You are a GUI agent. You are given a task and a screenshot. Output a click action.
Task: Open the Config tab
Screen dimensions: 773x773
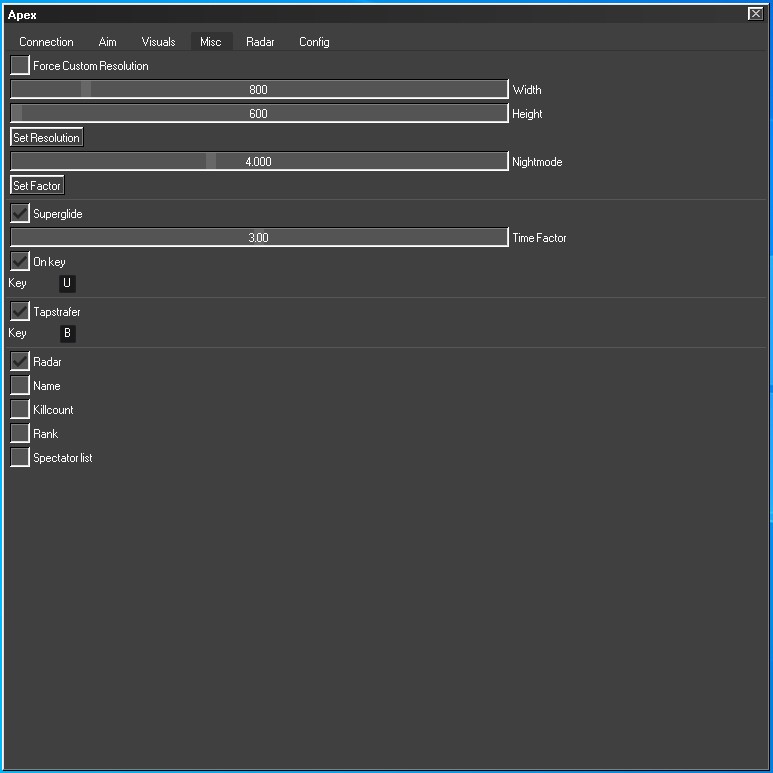pyautogui.click(x=314, y=42)
